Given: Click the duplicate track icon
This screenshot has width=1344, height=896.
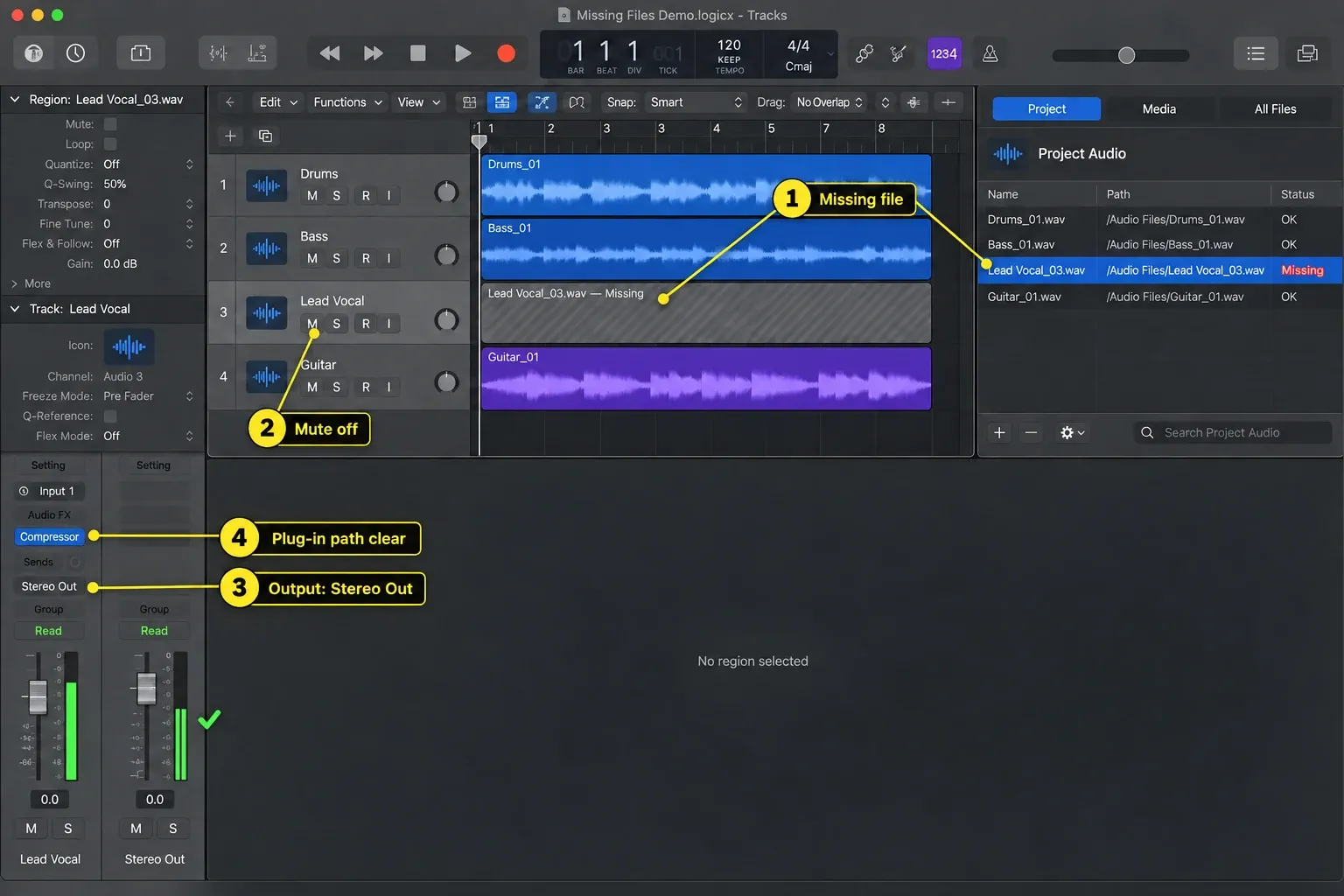Looking at the screenshot, I should click(265, 136).
